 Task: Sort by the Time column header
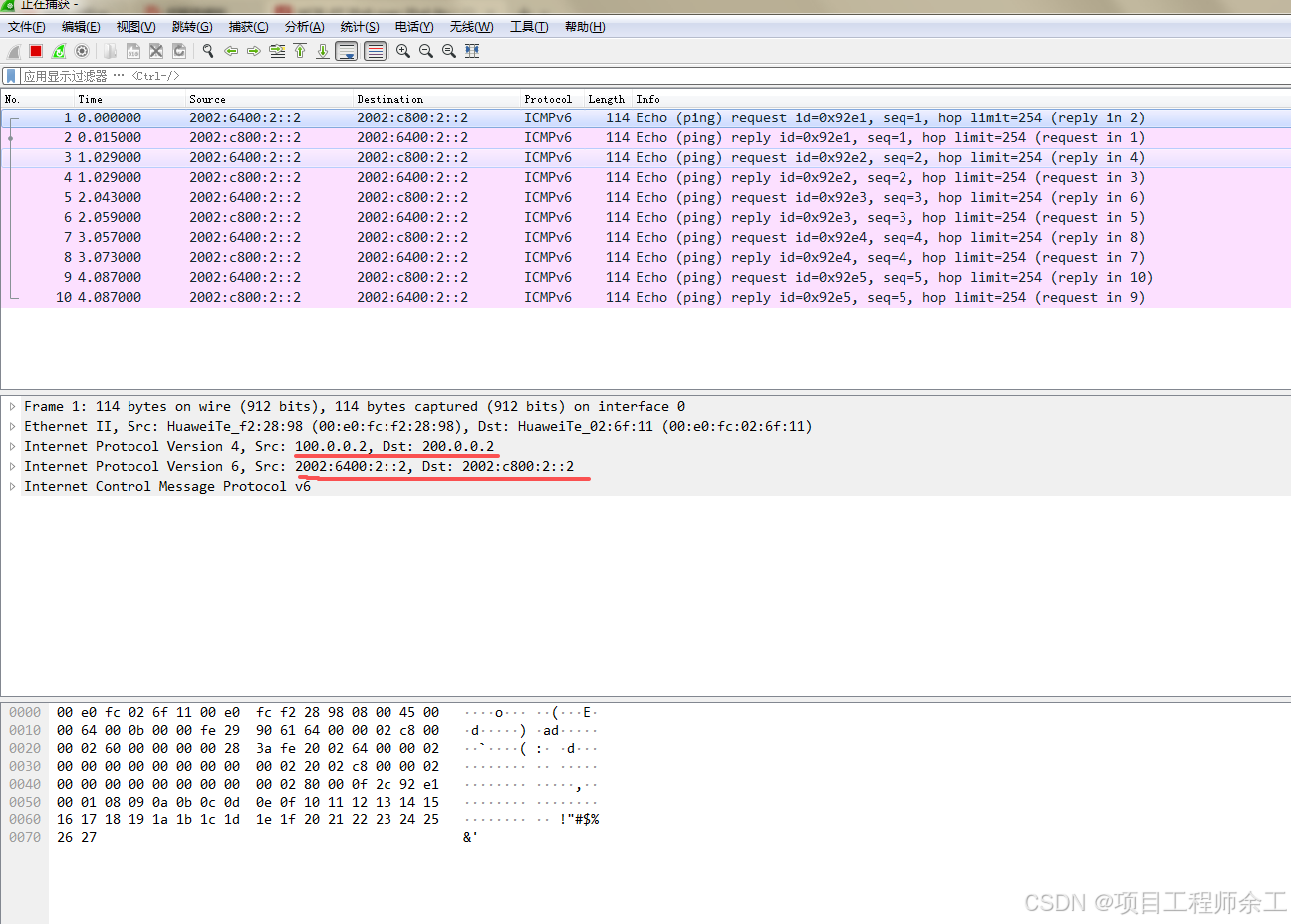[129, 99]
